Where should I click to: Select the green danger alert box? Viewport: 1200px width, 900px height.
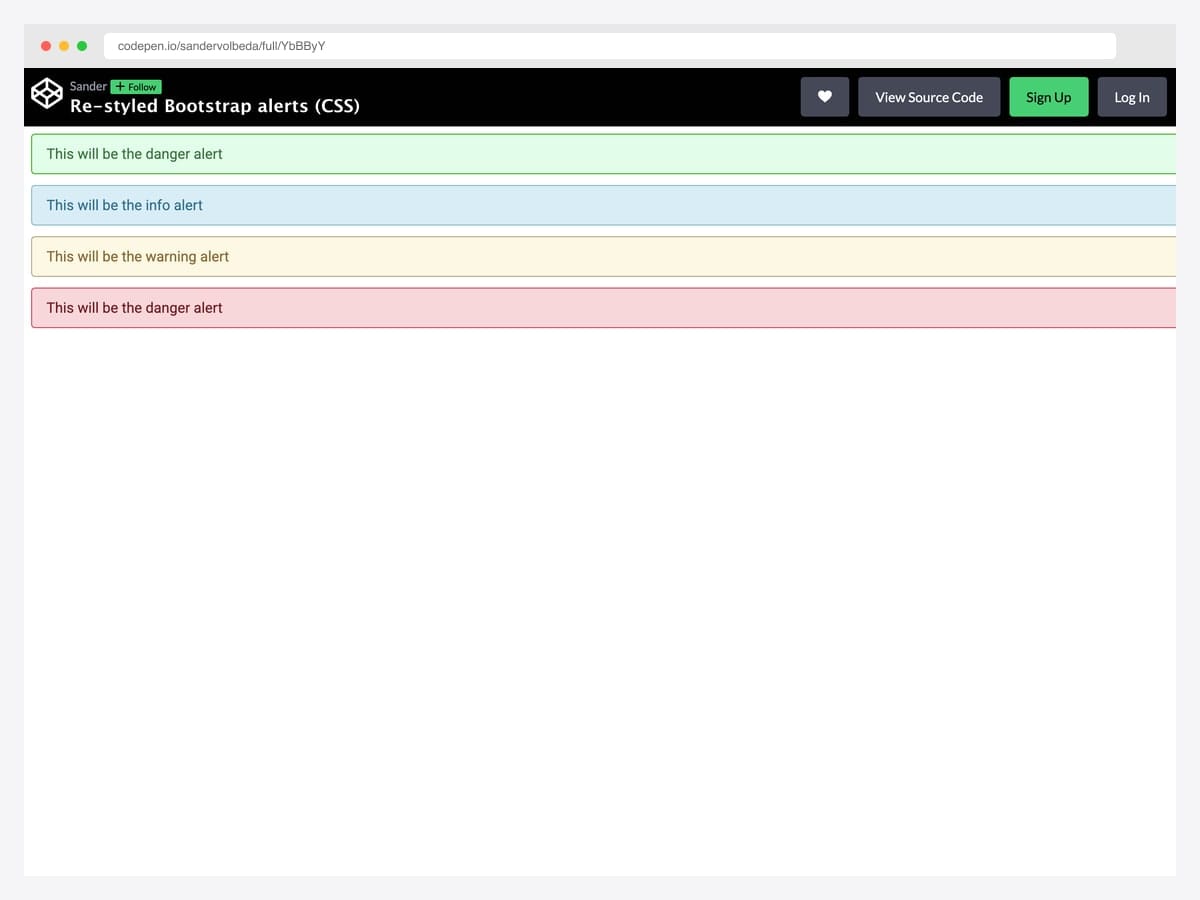pyautogui.click(x=604, y=154)
